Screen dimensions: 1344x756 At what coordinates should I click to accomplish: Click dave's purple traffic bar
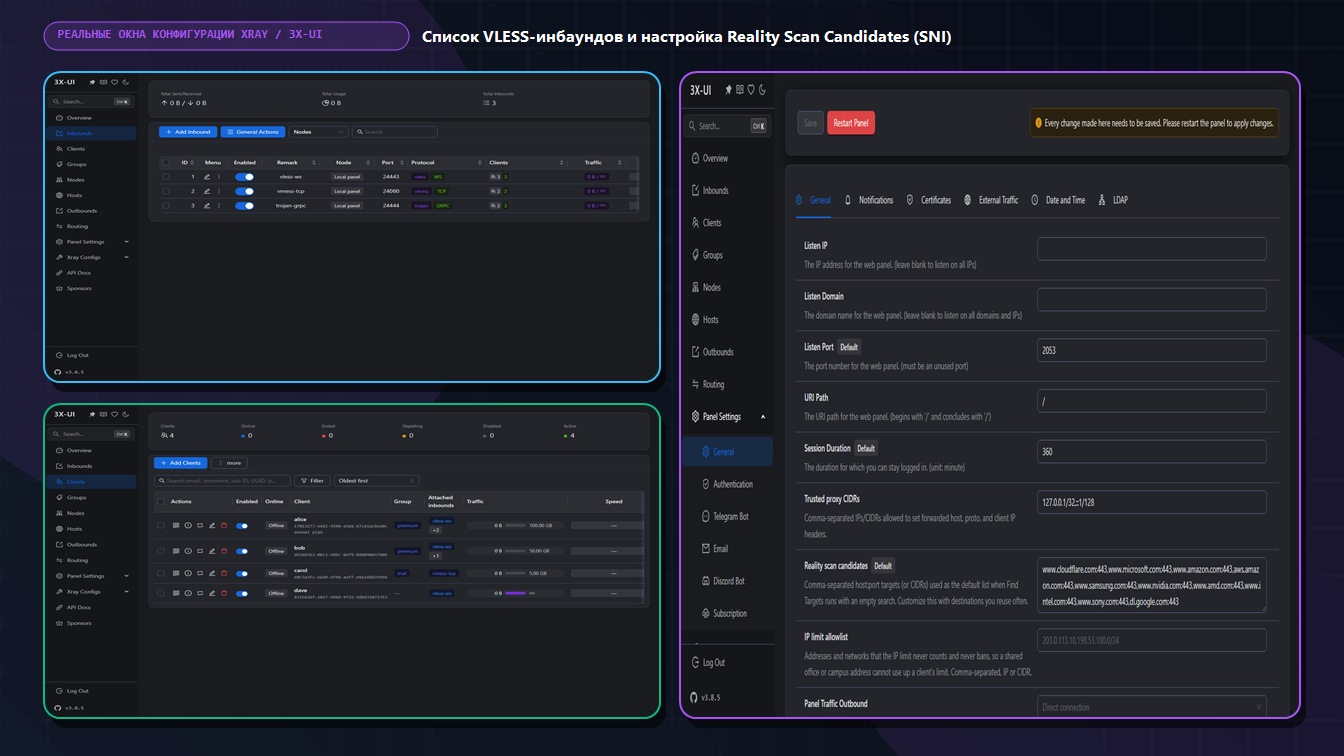tap(516, 593)
